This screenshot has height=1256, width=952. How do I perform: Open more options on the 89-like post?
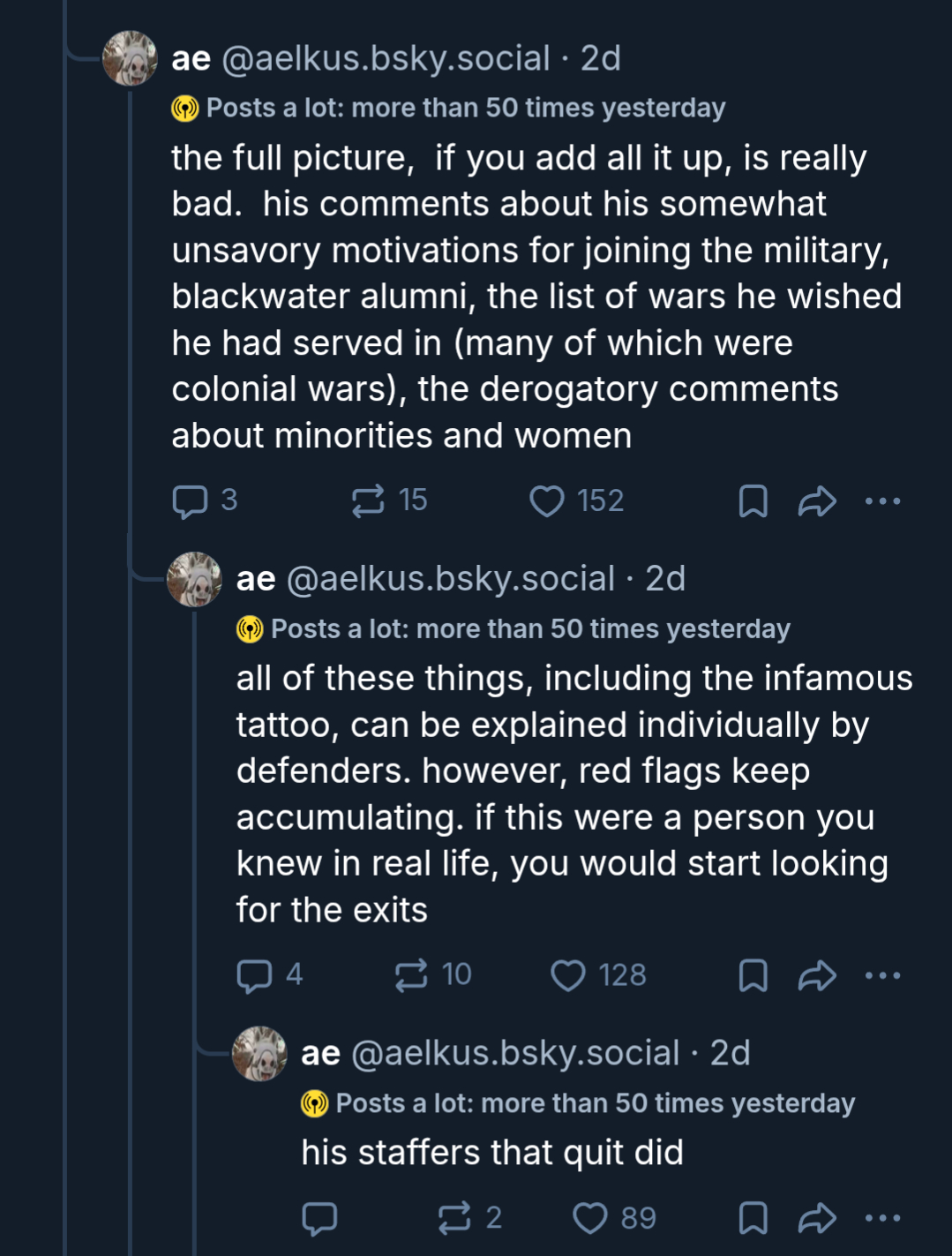click(x=882, y=1218)
